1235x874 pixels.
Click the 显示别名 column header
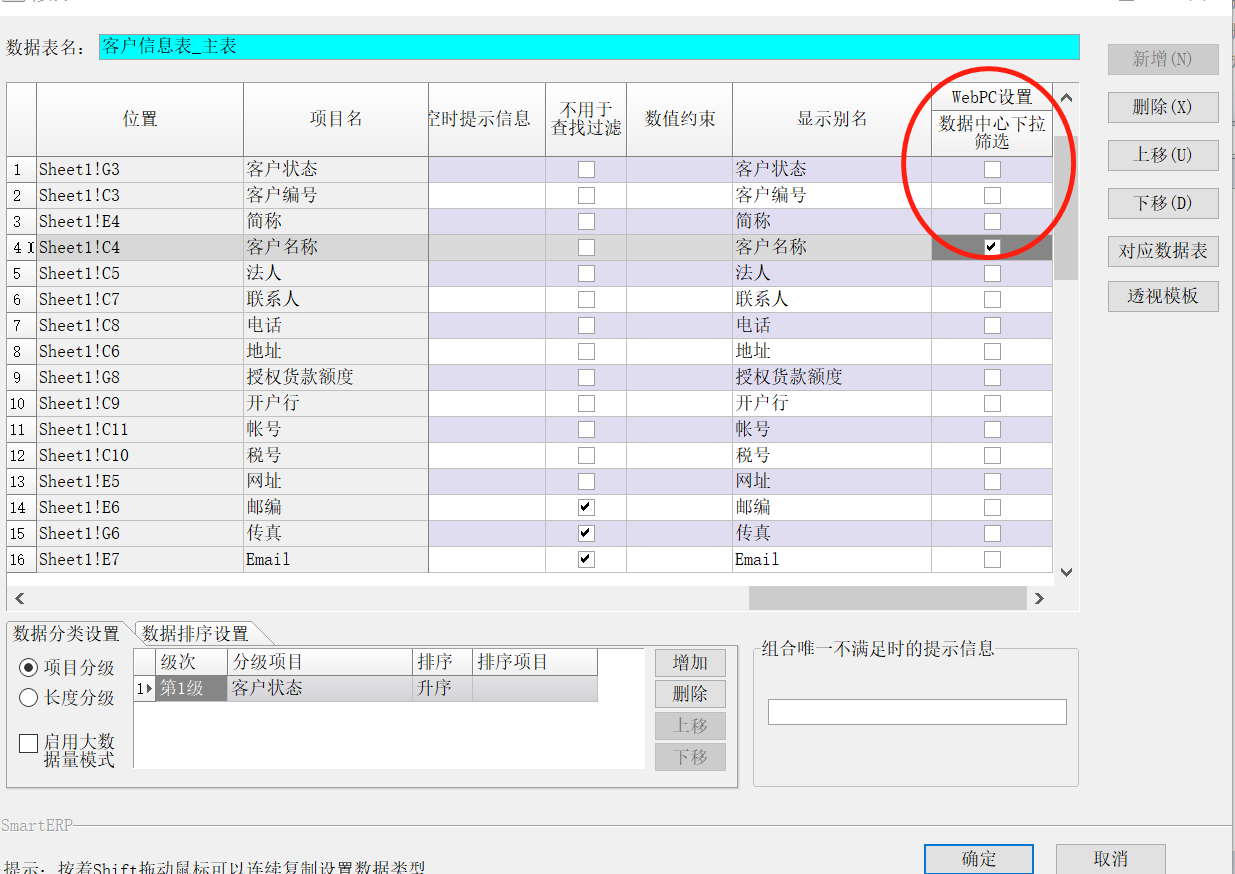(832, 119)
